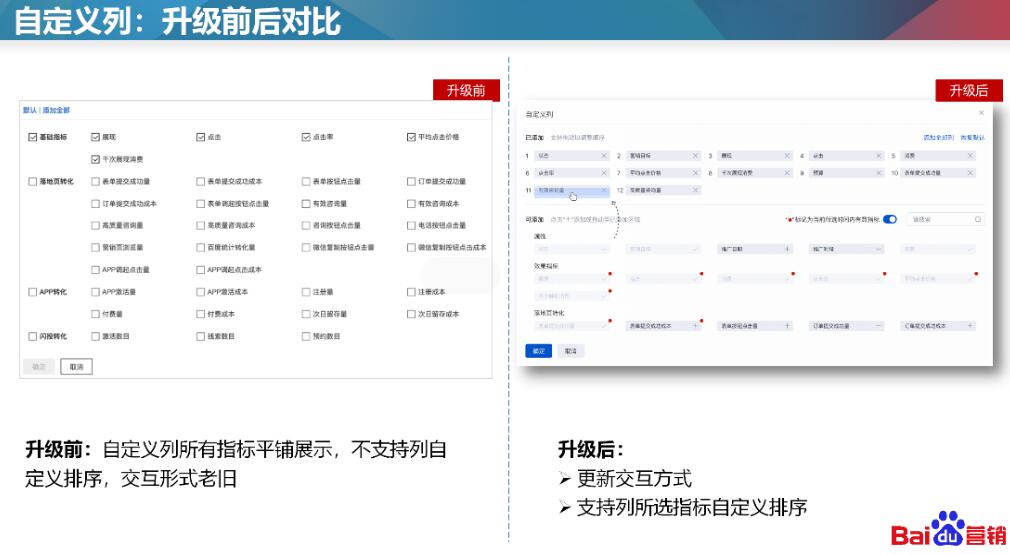The height and width of the screenshot is (555, 1010).
Task: Delete column item 12 via its X icon
Action: 697,190
